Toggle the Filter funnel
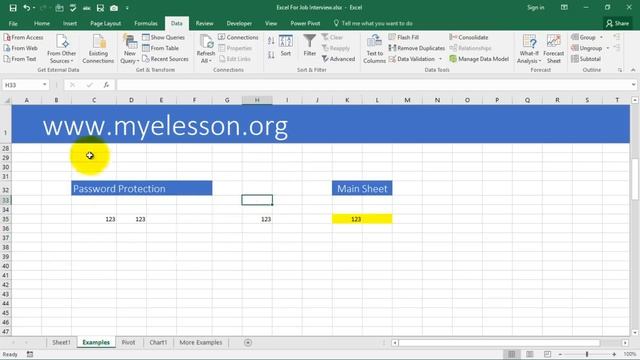The width and height of the screenshot is (640, 360). (309, 46)
